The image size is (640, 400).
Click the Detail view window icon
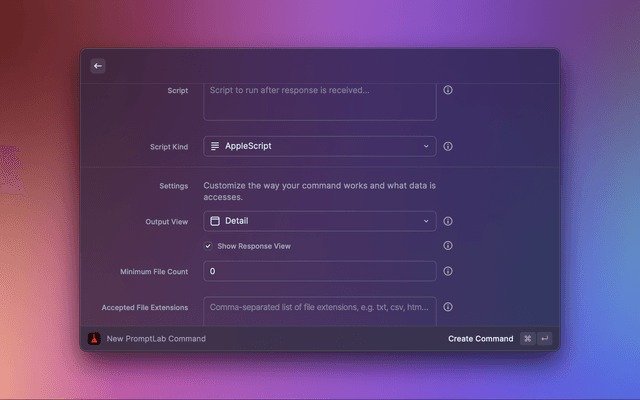pyautogui.click(x=215, y=221)
